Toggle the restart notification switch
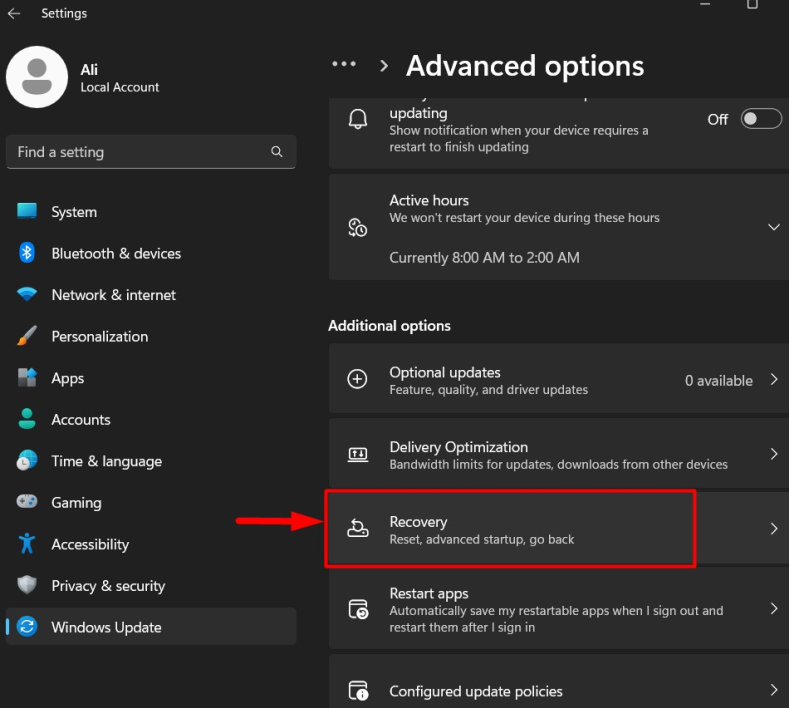Screen dimensions: 789x708 pos(760,119)
